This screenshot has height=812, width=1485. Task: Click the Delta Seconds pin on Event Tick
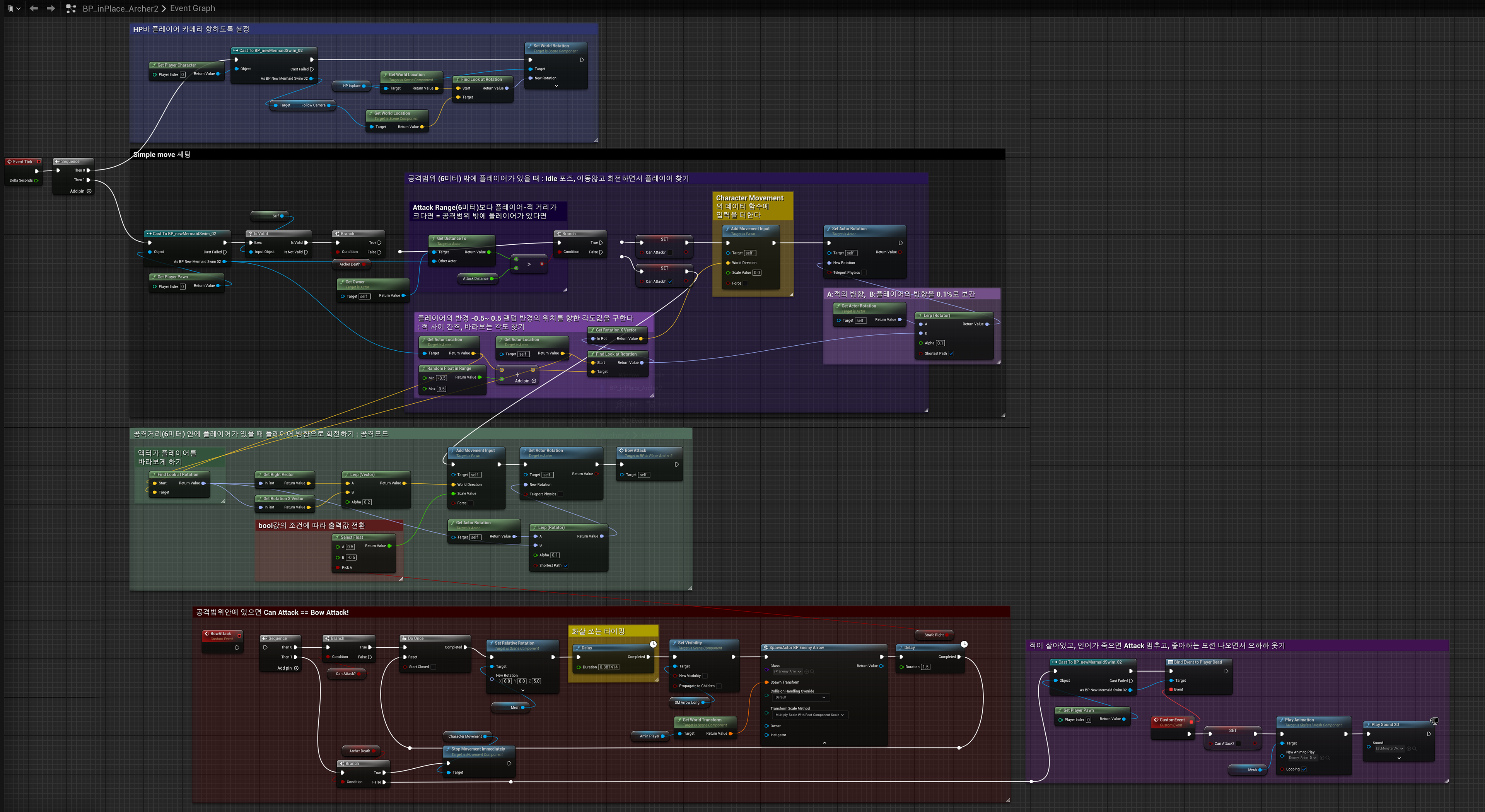[x=36, y=181]
